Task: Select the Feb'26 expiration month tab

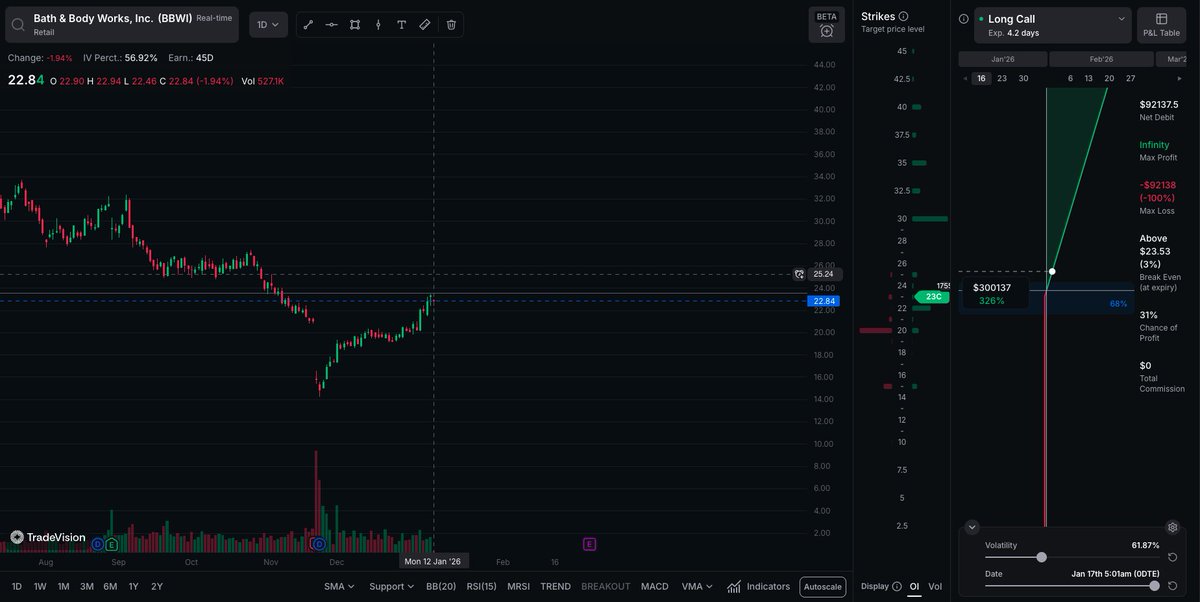Action: click(1101, 59)
